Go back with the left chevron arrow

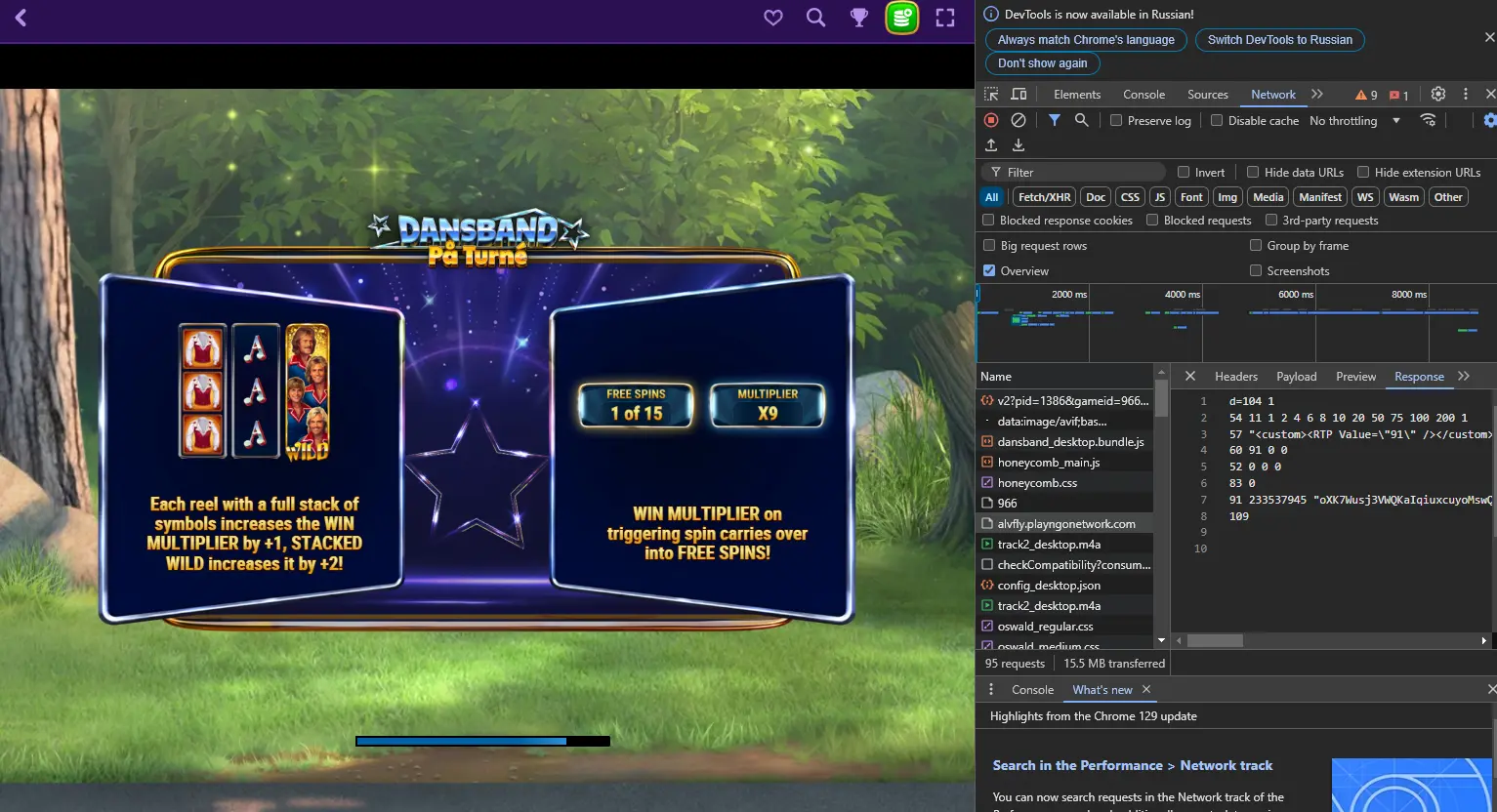[21, 18]
